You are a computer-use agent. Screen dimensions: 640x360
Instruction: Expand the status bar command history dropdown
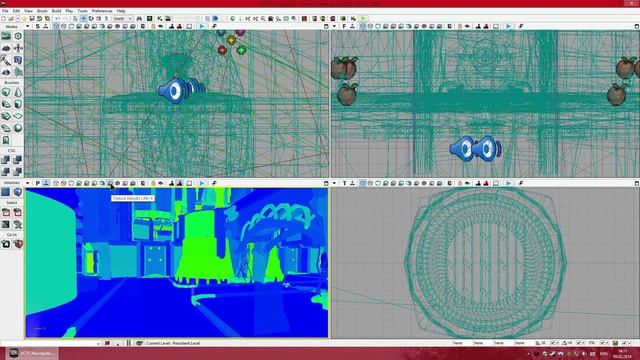pyautogui.click(x=98, y=344)
